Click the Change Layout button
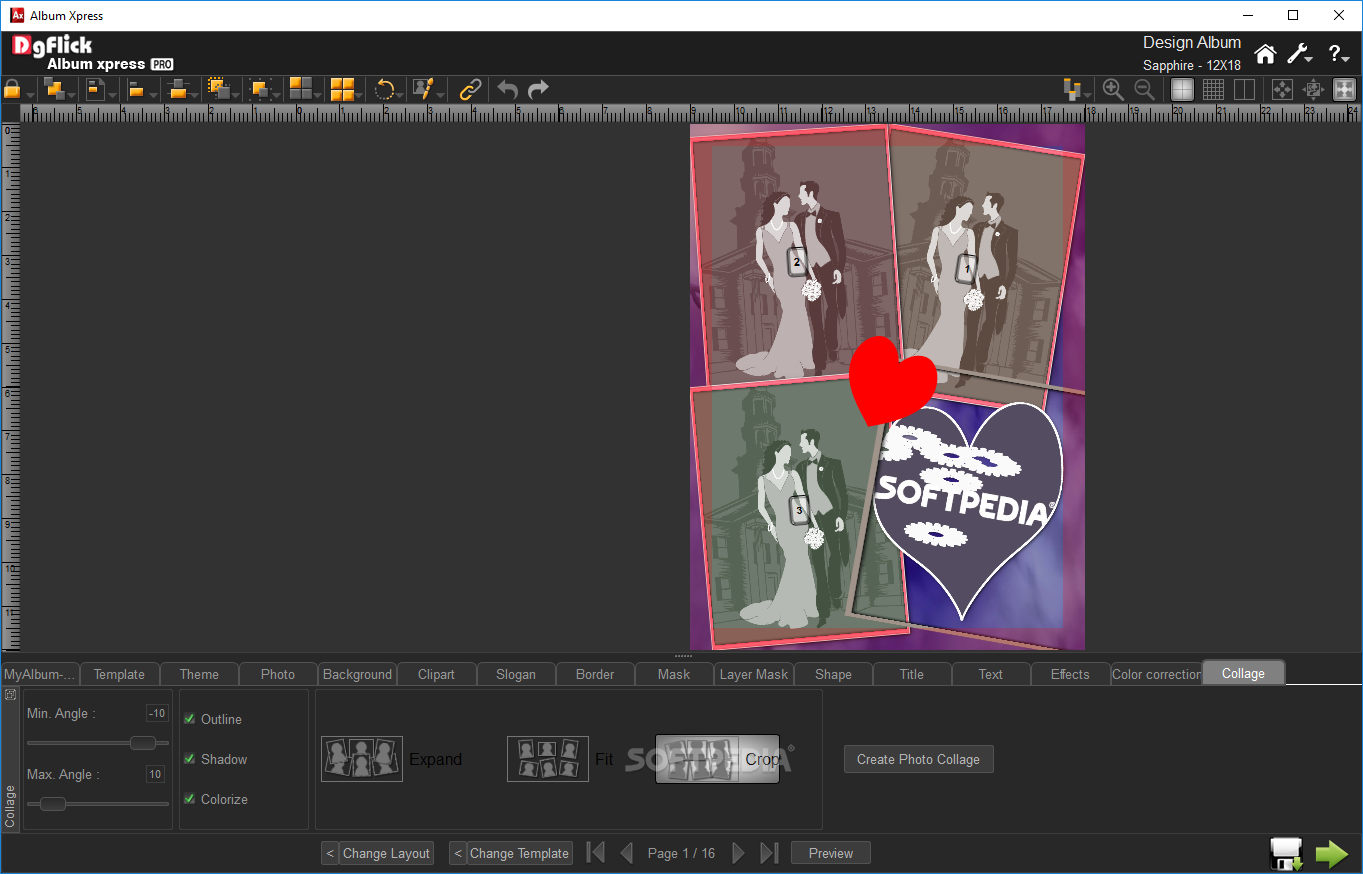1363x874 pixels. point(386,853)
